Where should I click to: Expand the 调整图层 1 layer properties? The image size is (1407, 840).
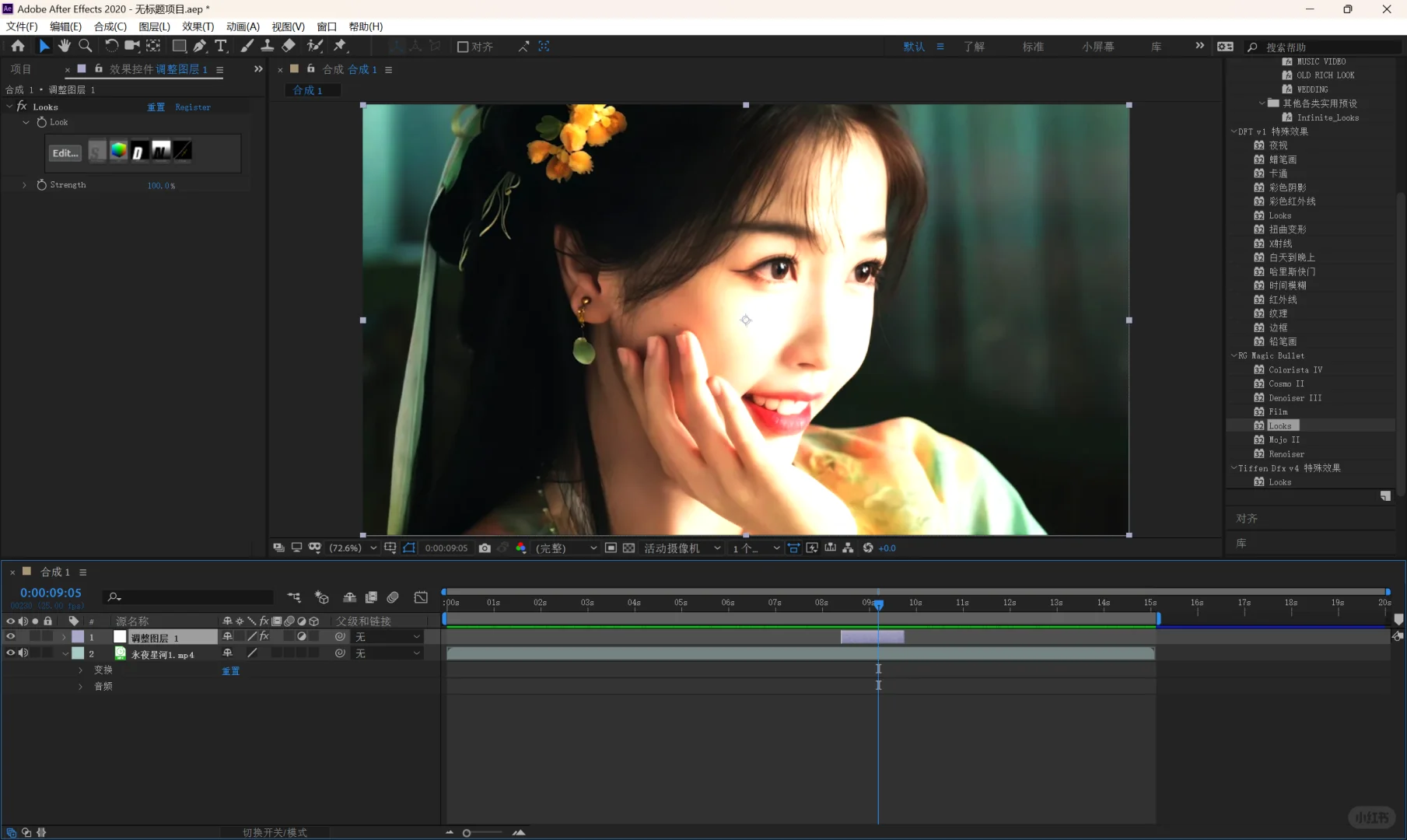[64, 637]
